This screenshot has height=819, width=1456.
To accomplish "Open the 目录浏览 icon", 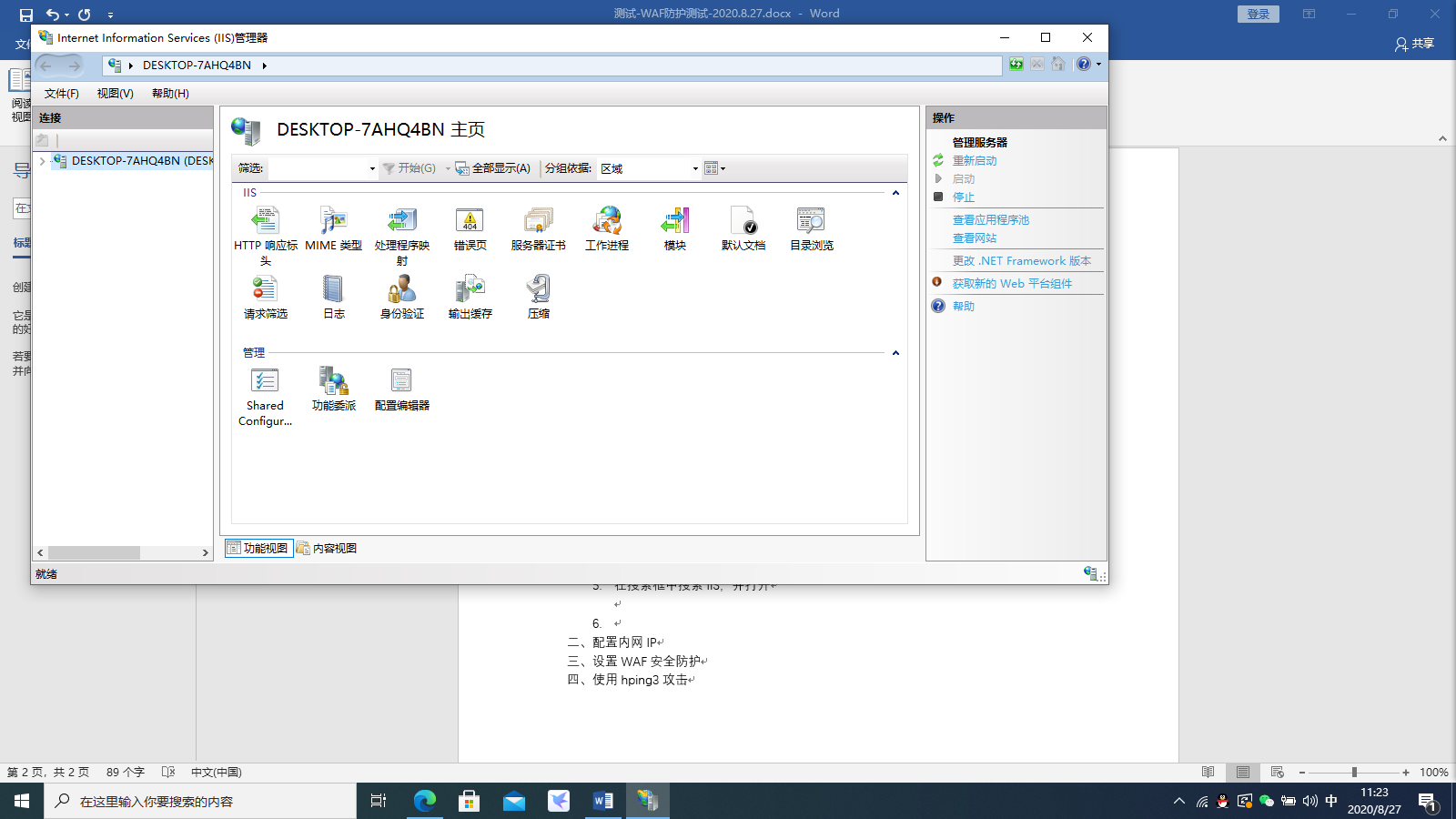I will coord(811,220).
